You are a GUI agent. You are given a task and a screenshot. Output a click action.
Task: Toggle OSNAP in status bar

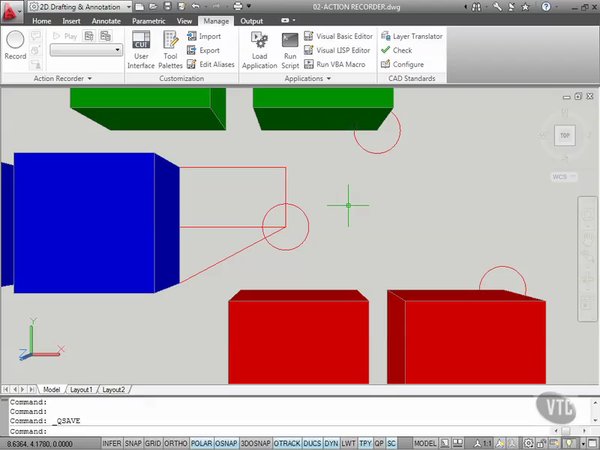(x=226, y=443)
